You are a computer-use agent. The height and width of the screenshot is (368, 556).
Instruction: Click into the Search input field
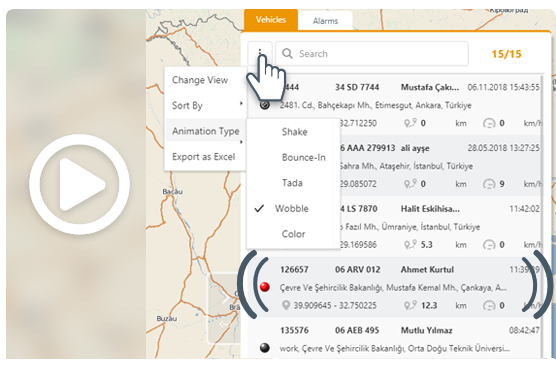372,54
